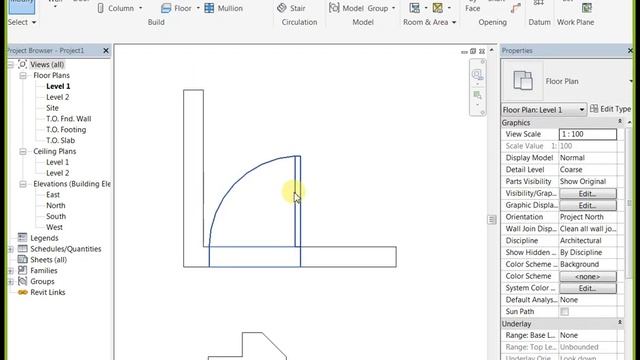
Task: Click the Schedules/Quantities icon
Action: point(22,249)
